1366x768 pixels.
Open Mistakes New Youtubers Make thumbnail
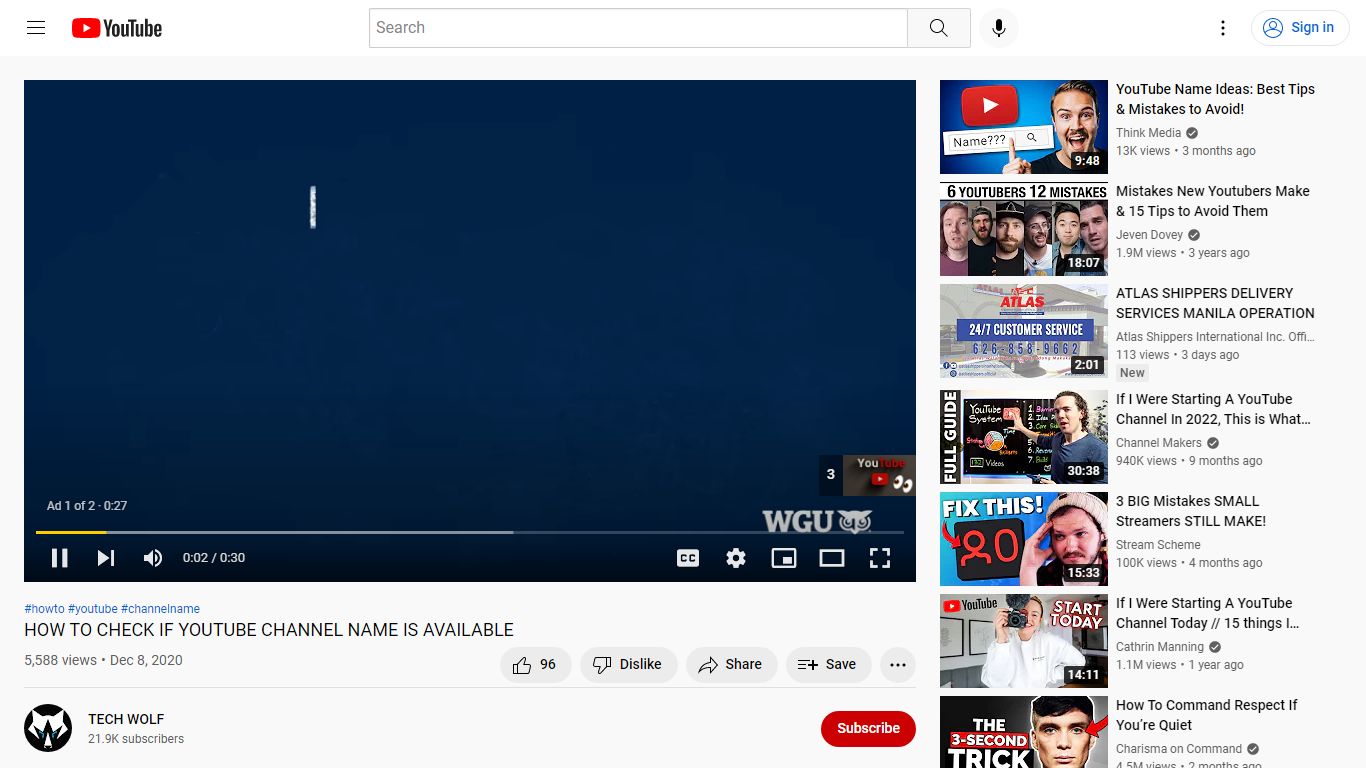coord(1024,229)
